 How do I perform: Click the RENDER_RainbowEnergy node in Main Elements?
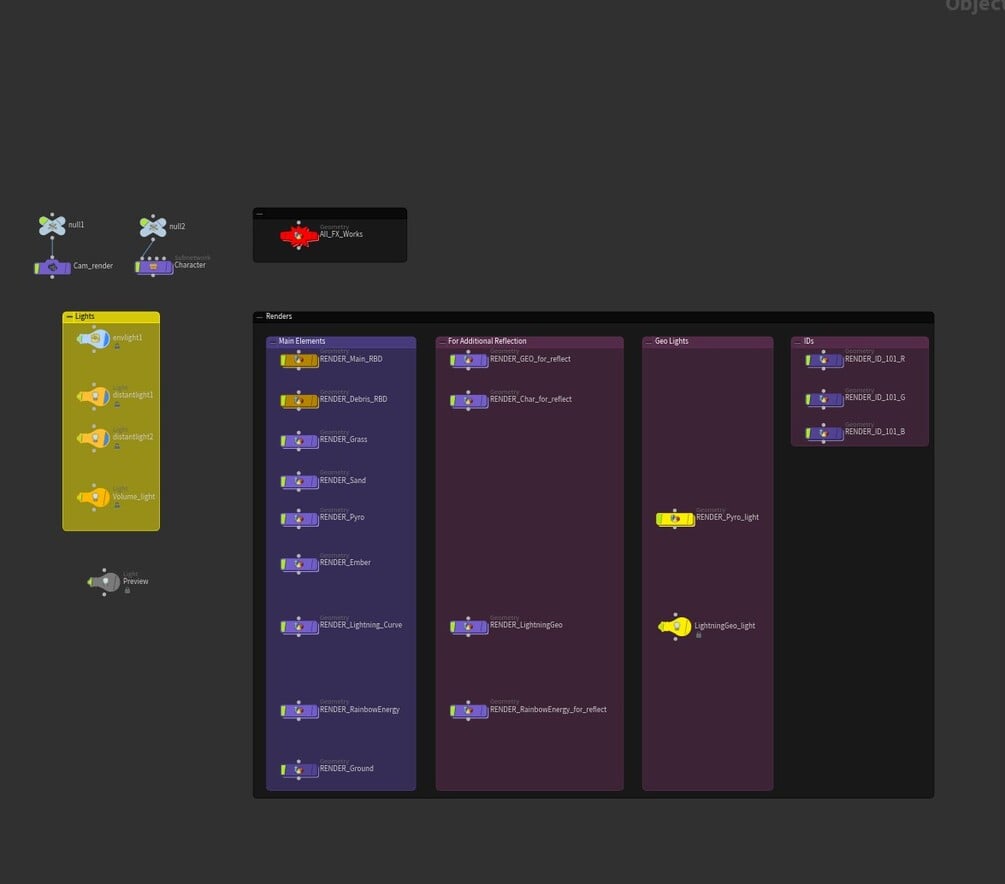tap(299, 711)
